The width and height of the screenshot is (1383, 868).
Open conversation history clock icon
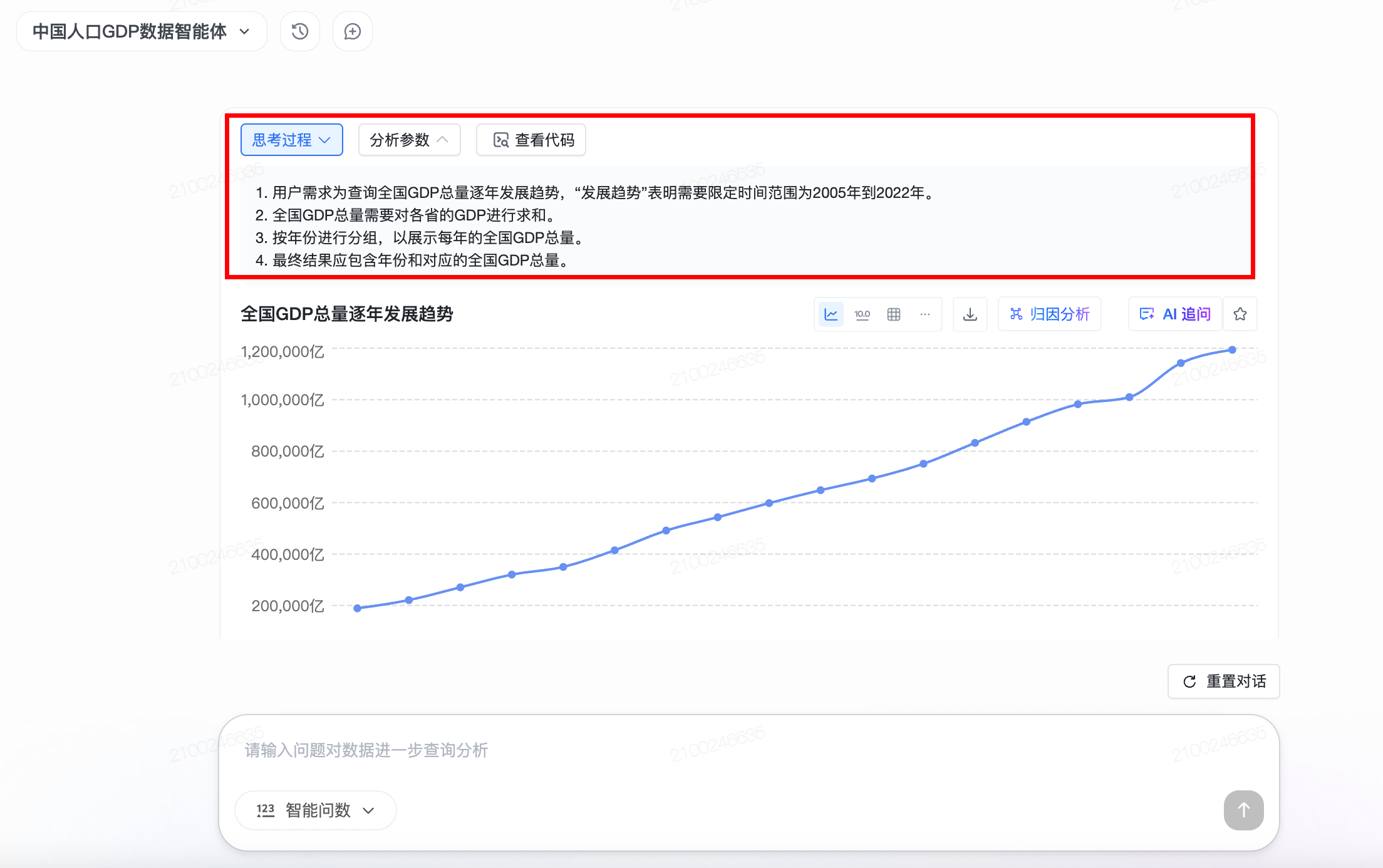tap(300, 31)
